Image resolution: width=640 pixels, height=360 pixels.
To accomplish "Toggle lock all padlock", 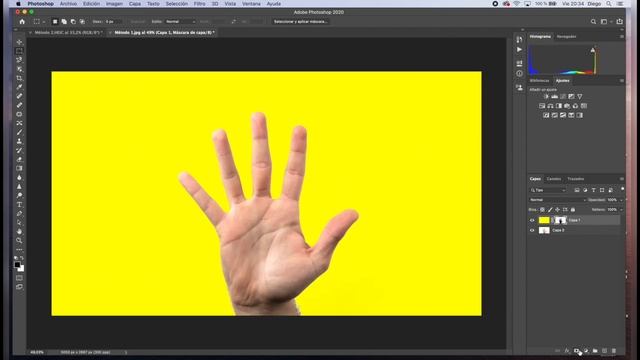I will (x=573, y=210).
